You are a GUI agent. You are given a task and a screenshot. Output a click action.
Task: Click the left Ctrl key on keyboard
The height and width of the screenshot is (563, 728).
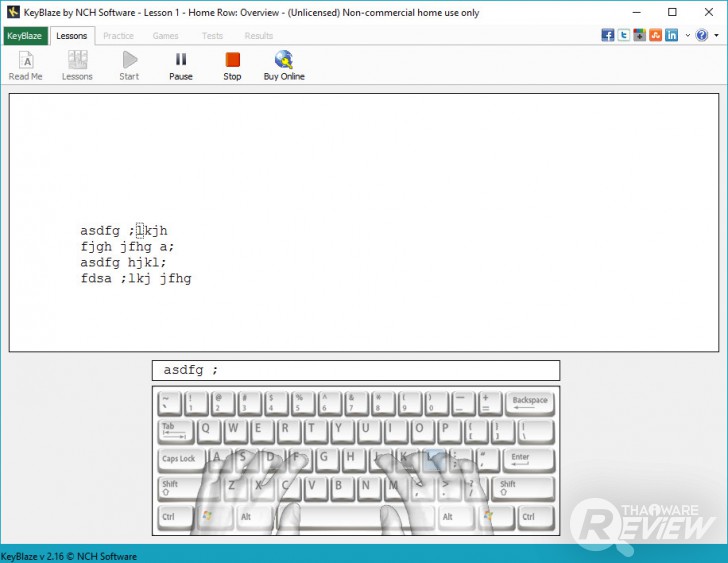(175, 517)
